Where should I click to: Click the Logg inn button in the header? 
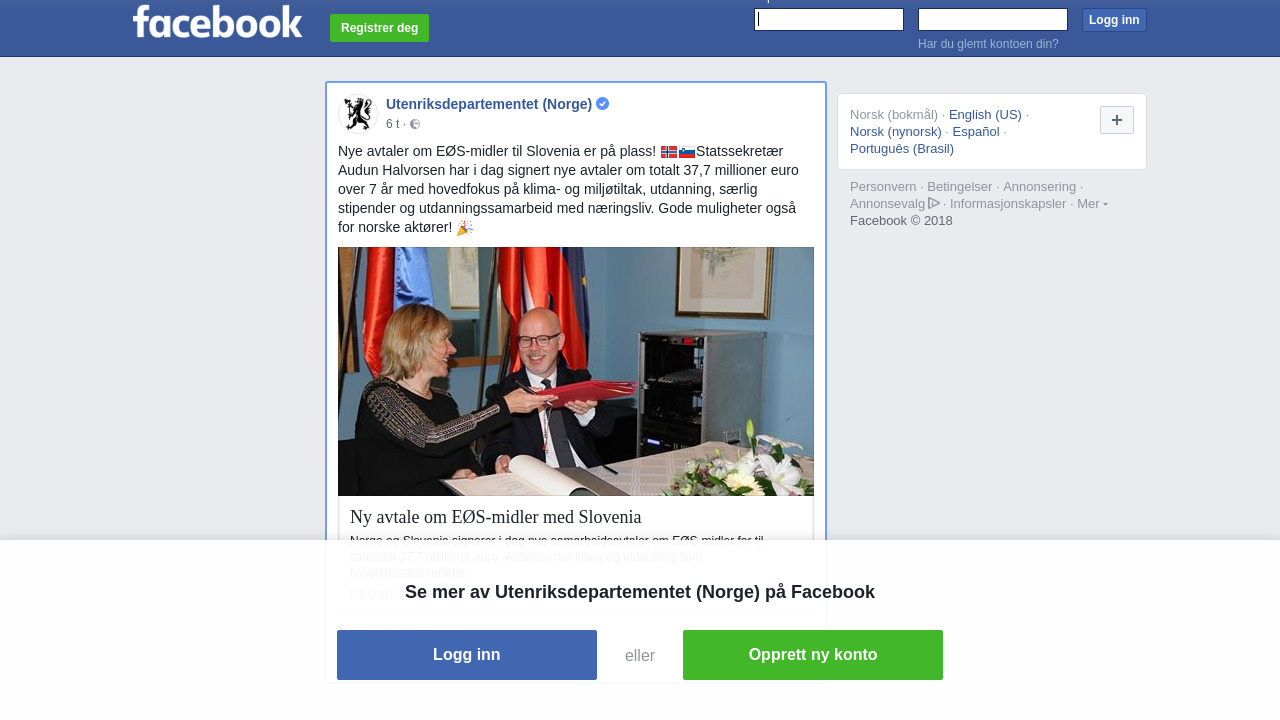[x=1114, y=20]
